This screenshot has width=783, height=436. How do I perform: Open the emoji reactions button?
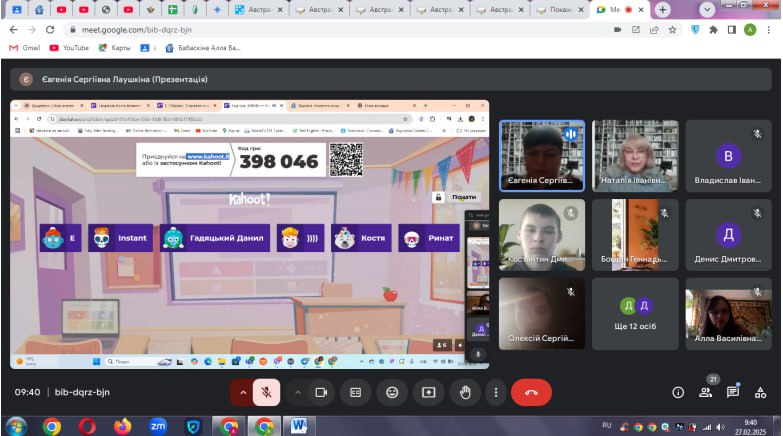(392, 393)
